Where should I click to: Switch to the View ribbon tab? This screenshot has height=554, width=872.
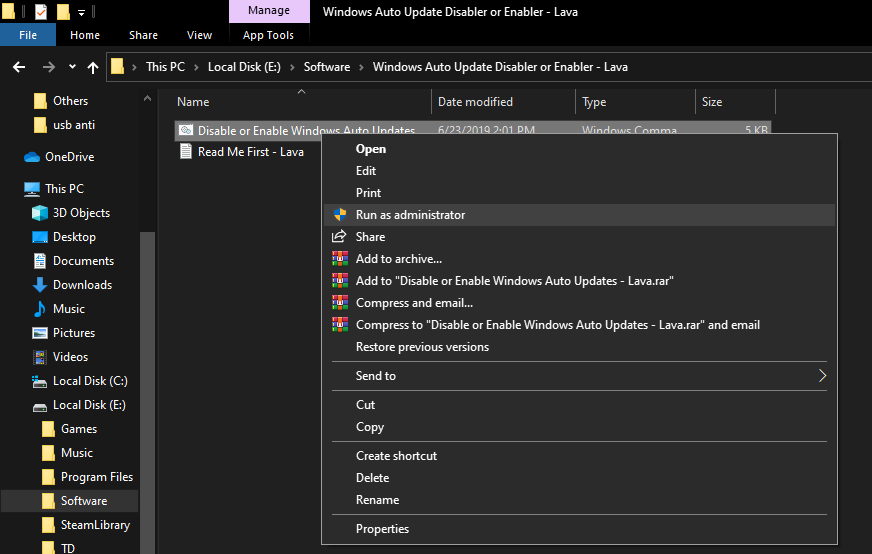[x=199, y=35]
